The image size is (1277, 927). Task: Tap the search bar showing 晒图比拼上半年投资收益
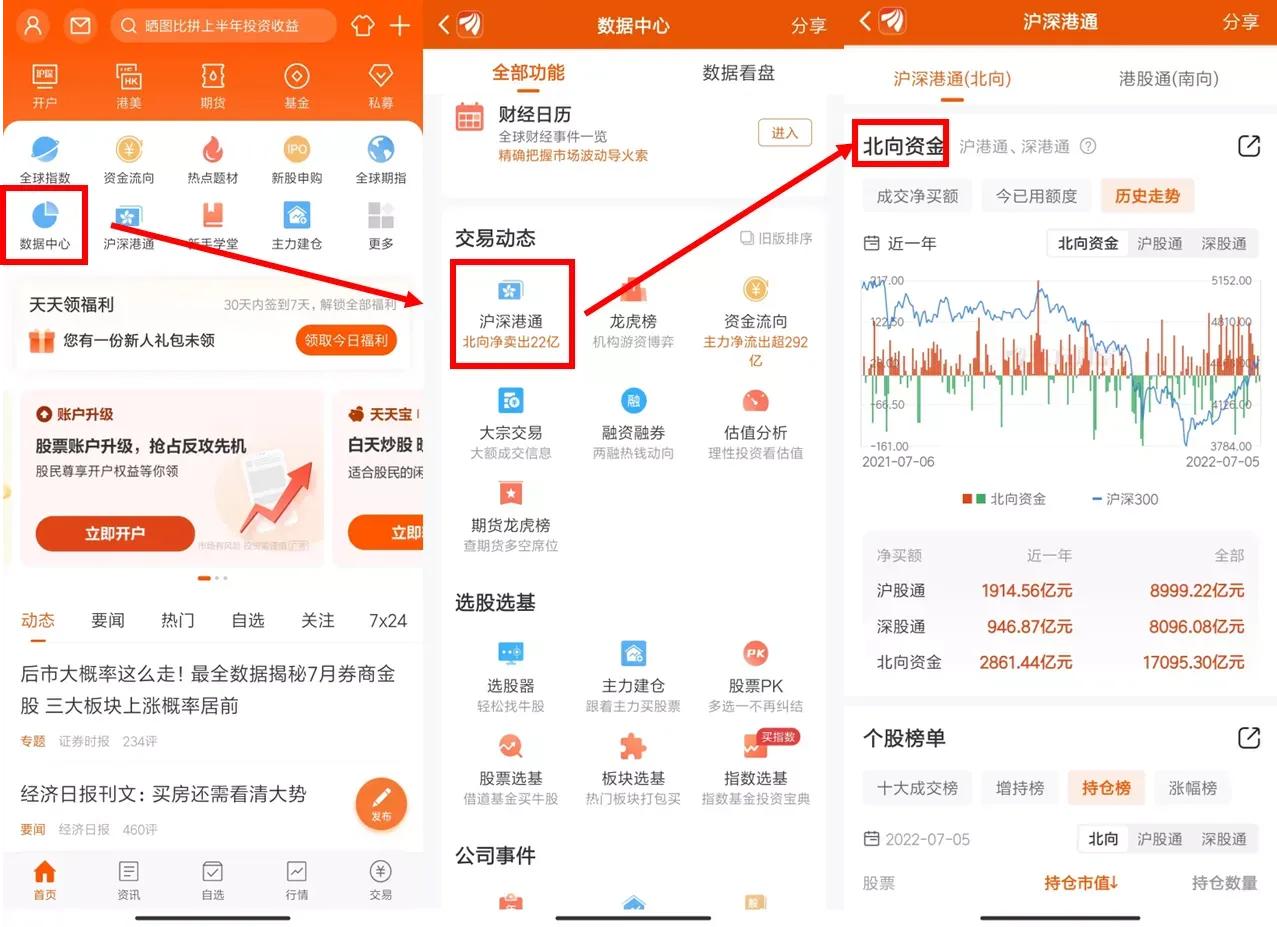click(x=222, y=26)
